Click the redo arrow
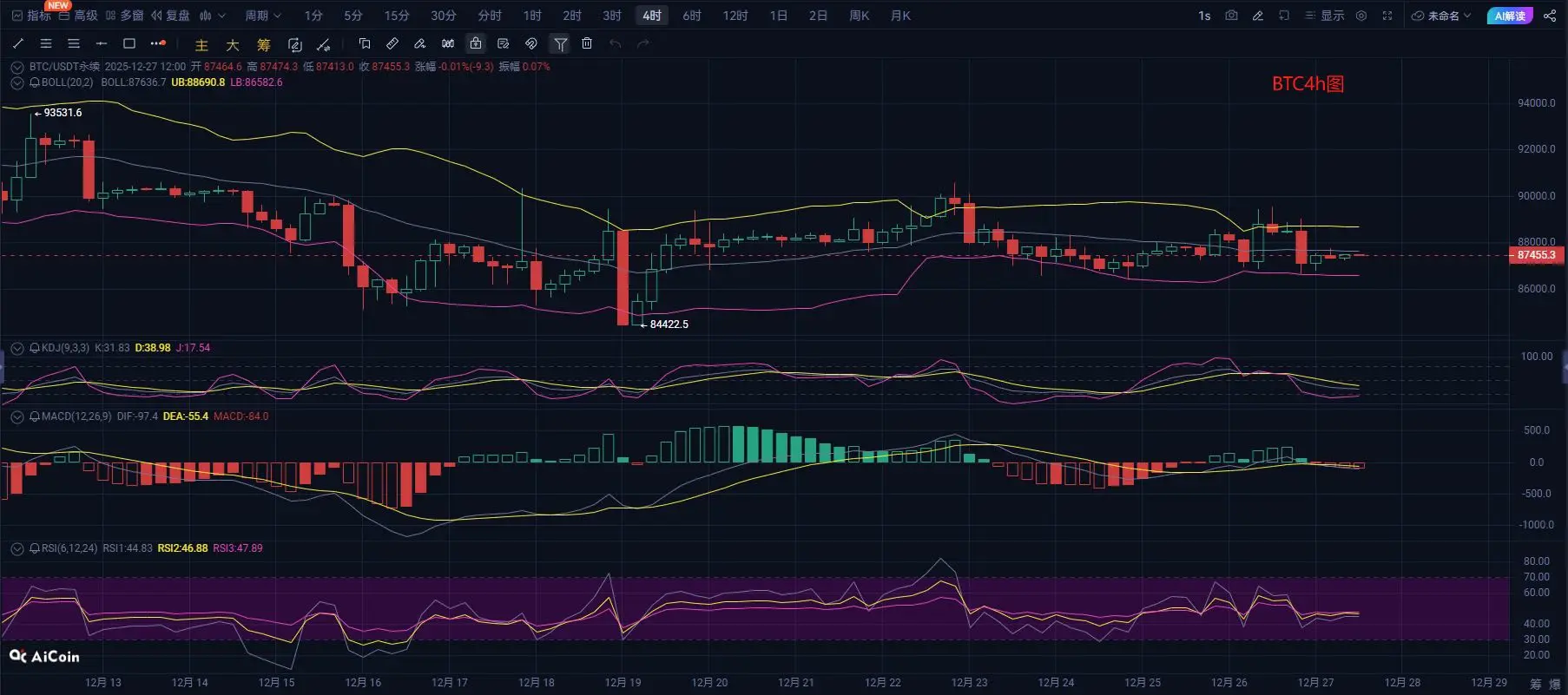The width and height of the screenshot is (1568, 695). pos(643,43)
